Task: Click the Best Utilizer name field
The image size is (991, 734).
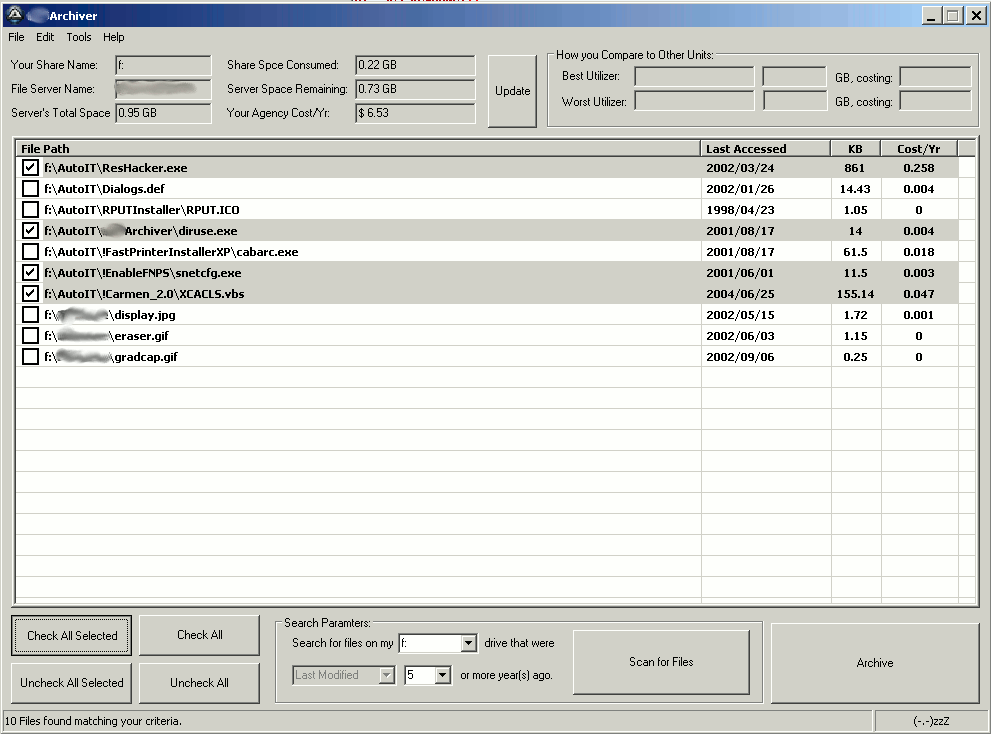Action: (x=694, y=76)
